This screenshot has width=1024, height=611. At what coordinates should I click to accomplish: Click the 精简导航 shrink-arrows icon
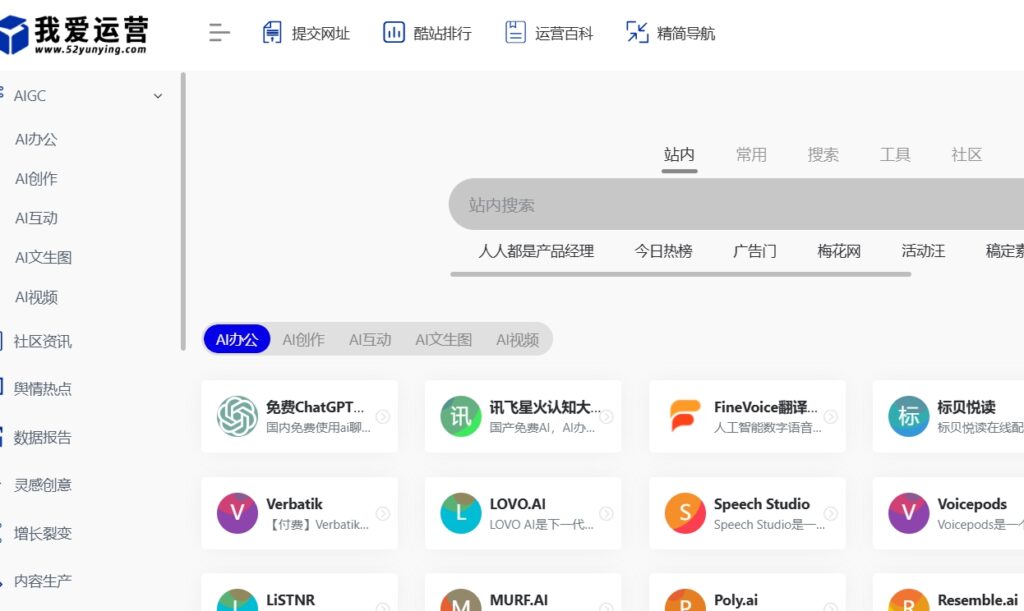click(x=637, y=33)
